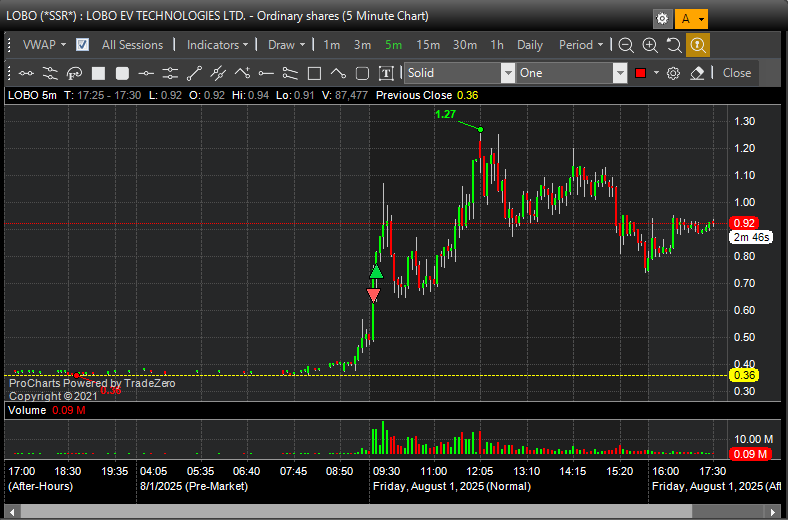The width and height of the screenshot is (788, 520).
Task: Open the VWAP indicator dropdown
Action: (x=44, y=45)
